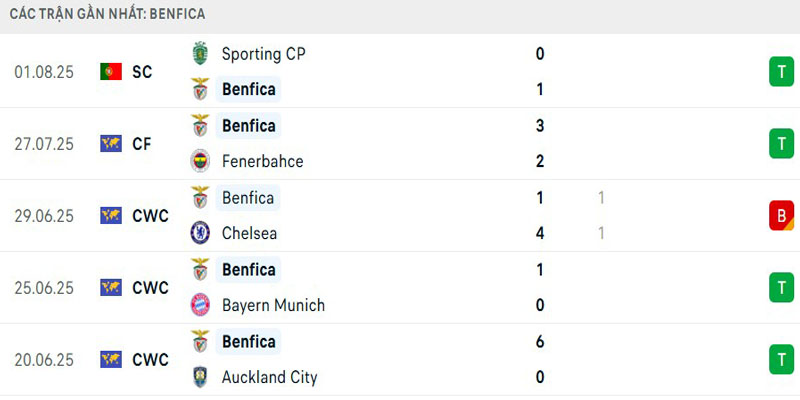Click the CF competition icon on 27.07.25
800x400 pixels.
[x=111, y=144]
